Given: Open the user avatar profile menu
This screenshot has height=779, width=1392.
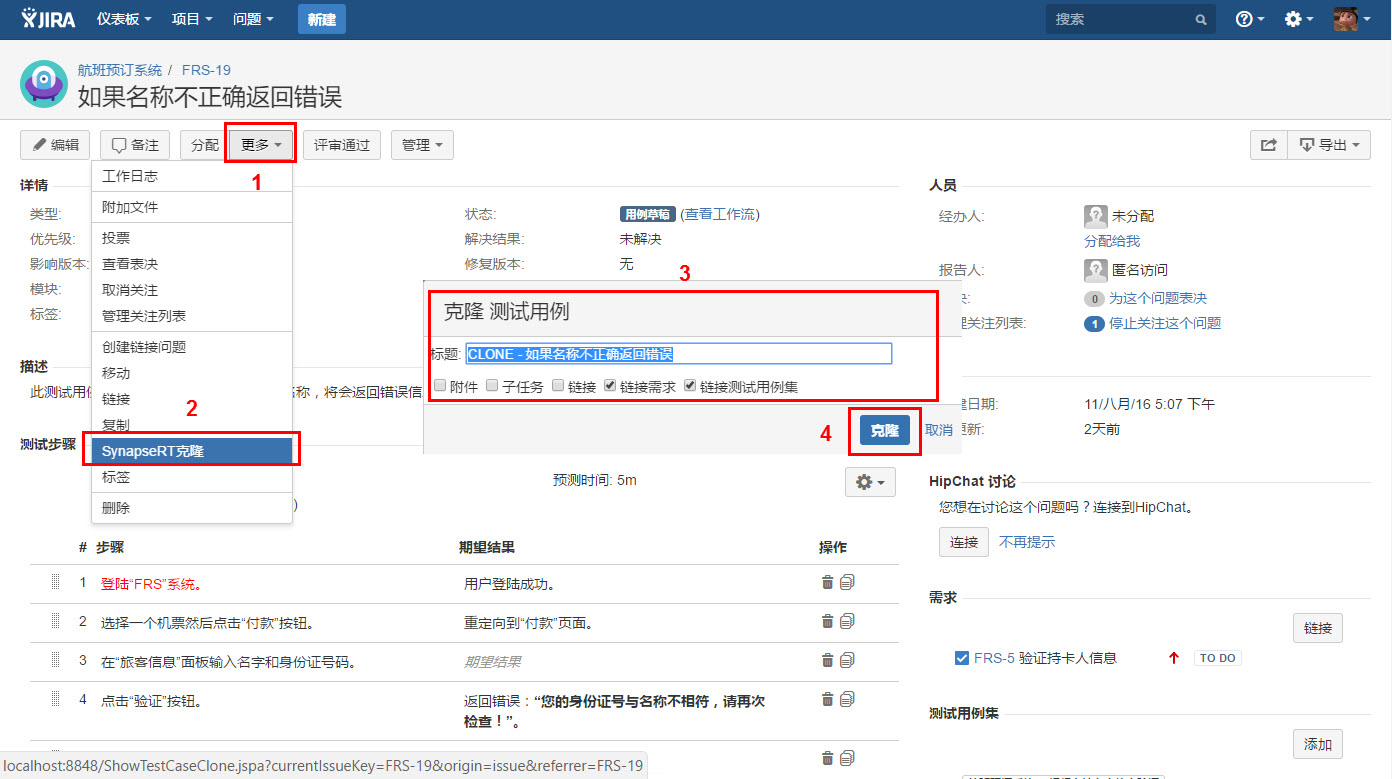Looking at the screenshot, I should [x=1352, y=19].
